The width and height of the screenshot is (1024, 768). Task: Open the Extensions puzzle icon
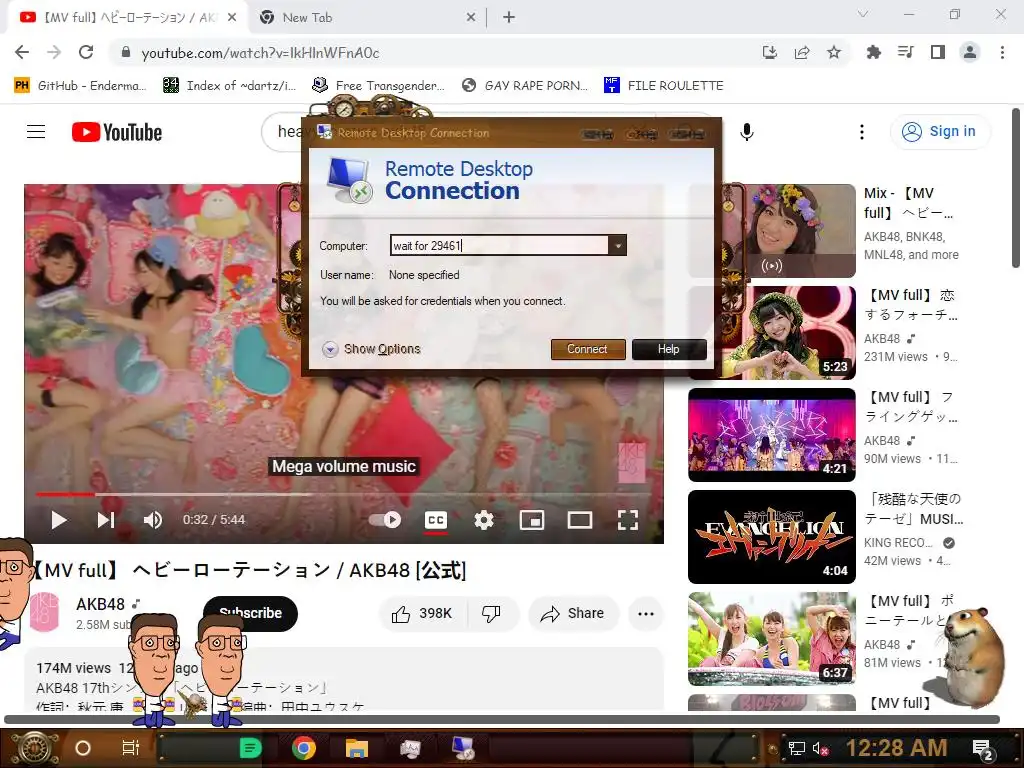[873, 52]
